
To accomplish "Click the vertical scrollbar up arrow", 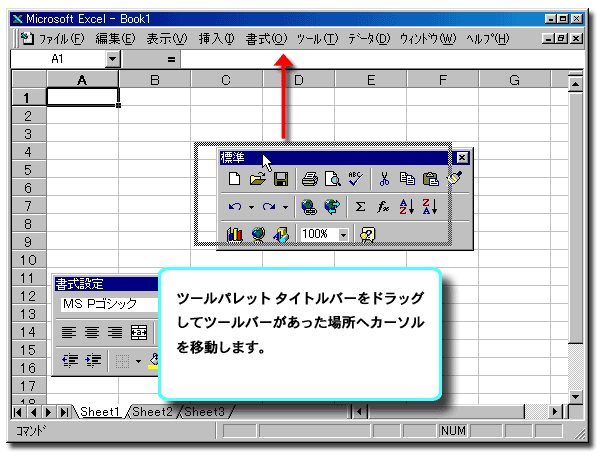I will 576,84.
